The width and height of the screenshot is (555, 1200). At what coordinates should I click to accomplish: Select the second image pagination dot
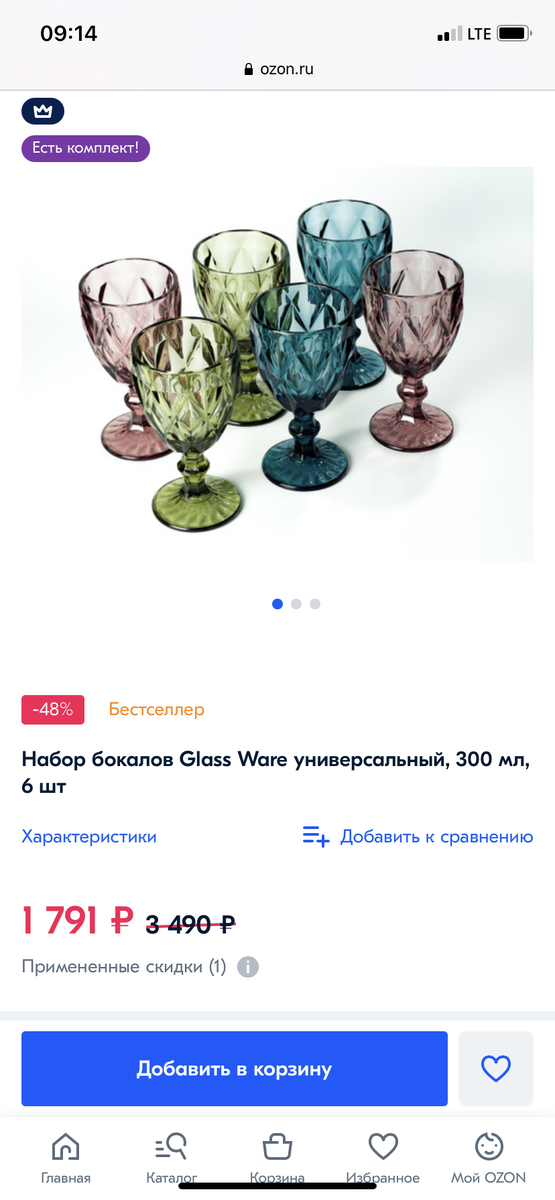tap(296, 604)
